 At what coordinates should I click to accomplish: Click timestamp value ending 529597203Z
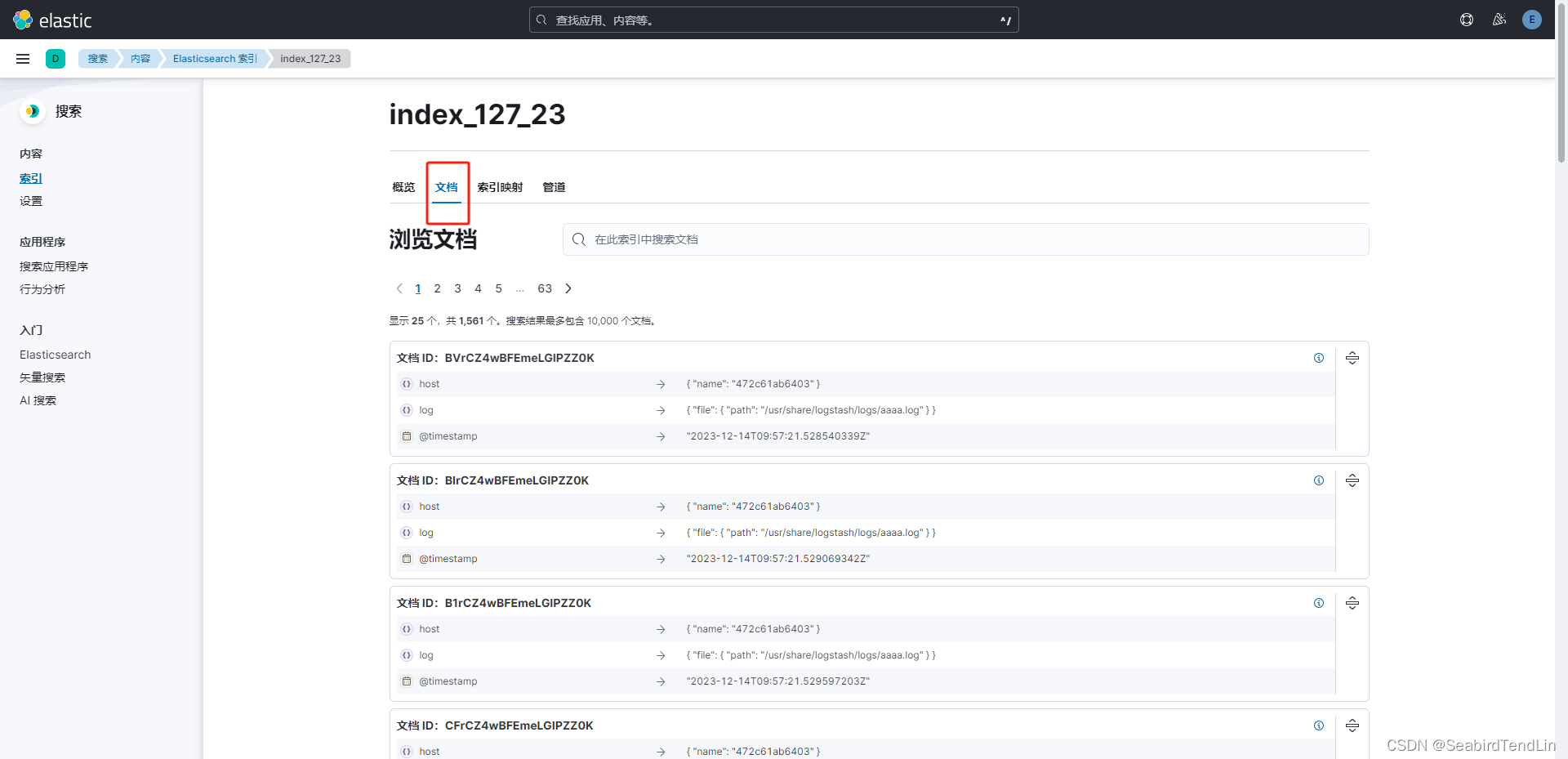click(778, 681)
